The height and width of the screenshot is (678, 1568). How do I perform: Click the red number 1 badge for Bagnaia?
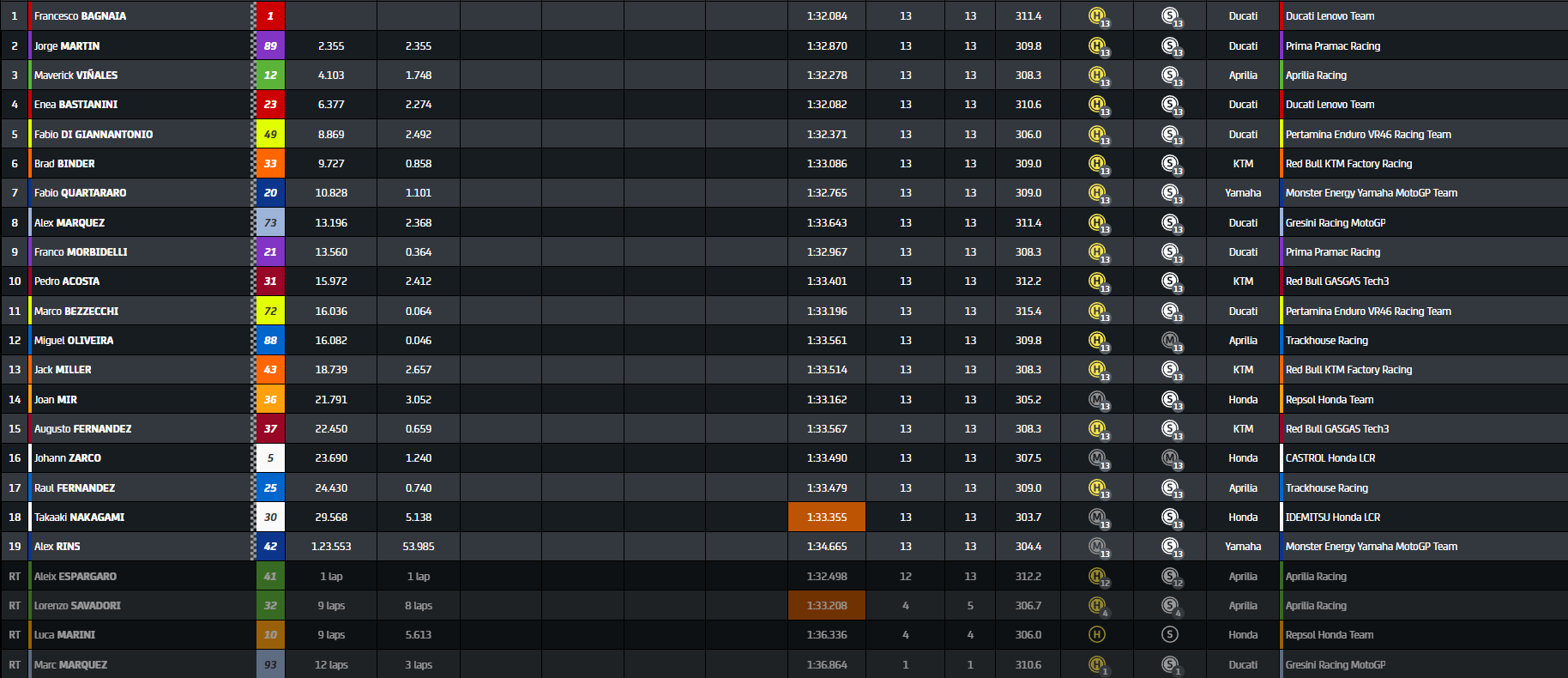pyautogui.click(x=270, y=16)
